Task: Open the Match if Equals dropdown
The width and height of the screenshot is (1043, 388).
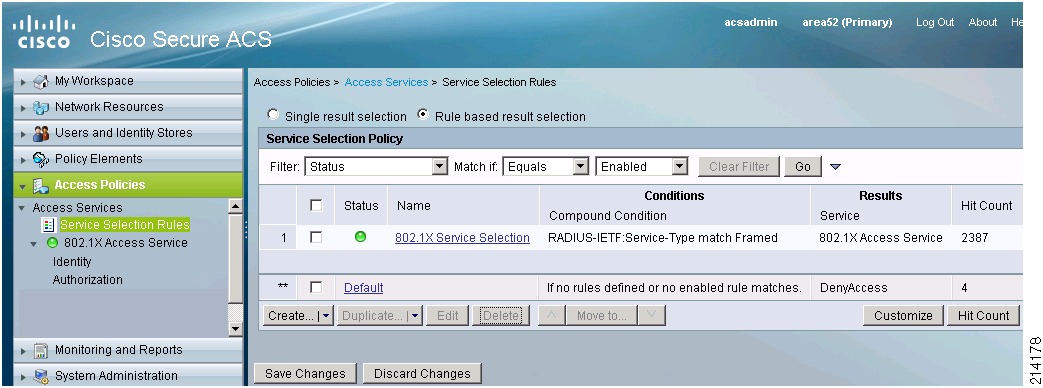Action: pos(546,166)
